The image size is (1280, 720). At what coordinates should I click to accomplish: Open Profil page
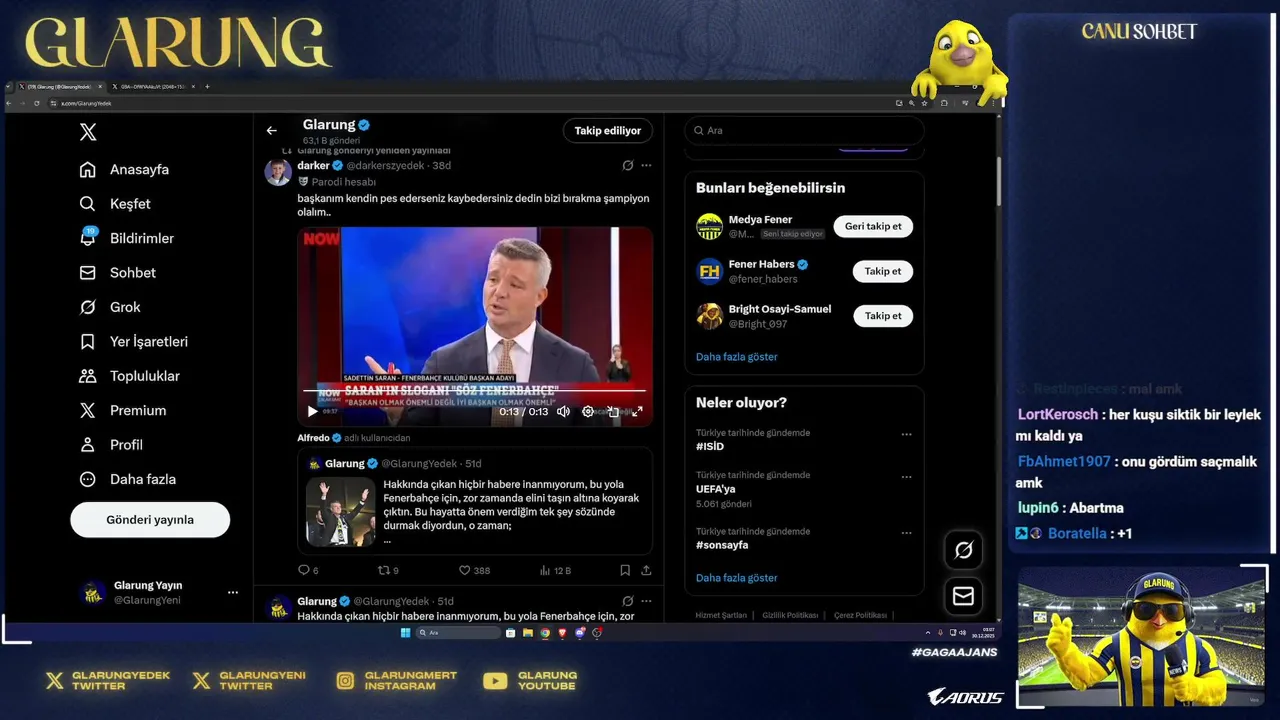111,445
